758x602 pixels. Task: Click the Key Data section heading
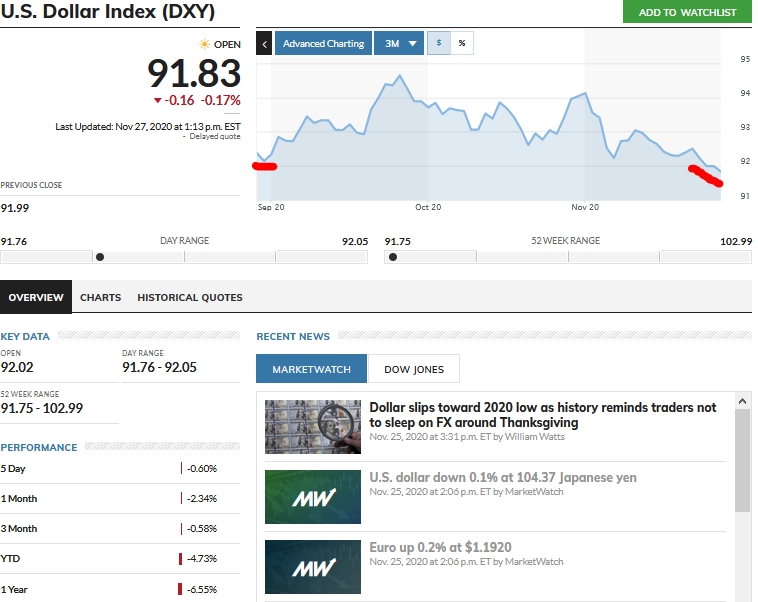pyautogui.click(x=25, y=337)
